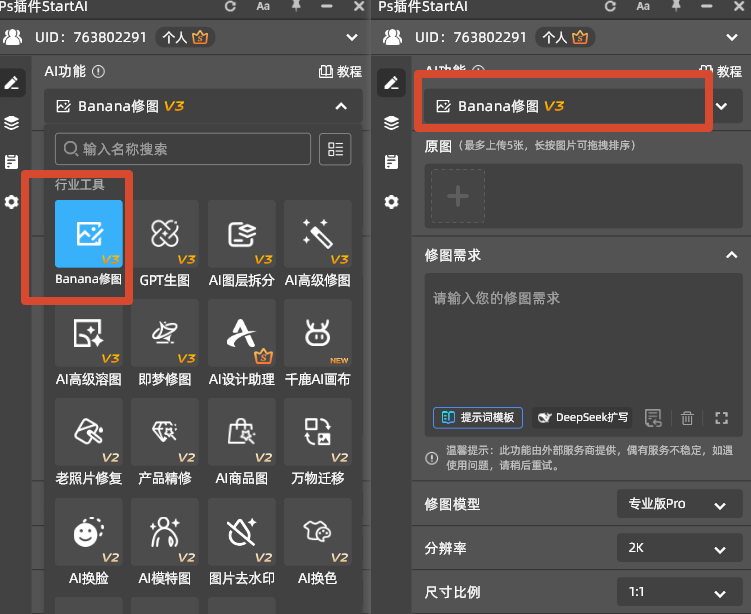Click the user avatar icon in left panel
This screenshot has width=751, height=614.
point(13,37)
